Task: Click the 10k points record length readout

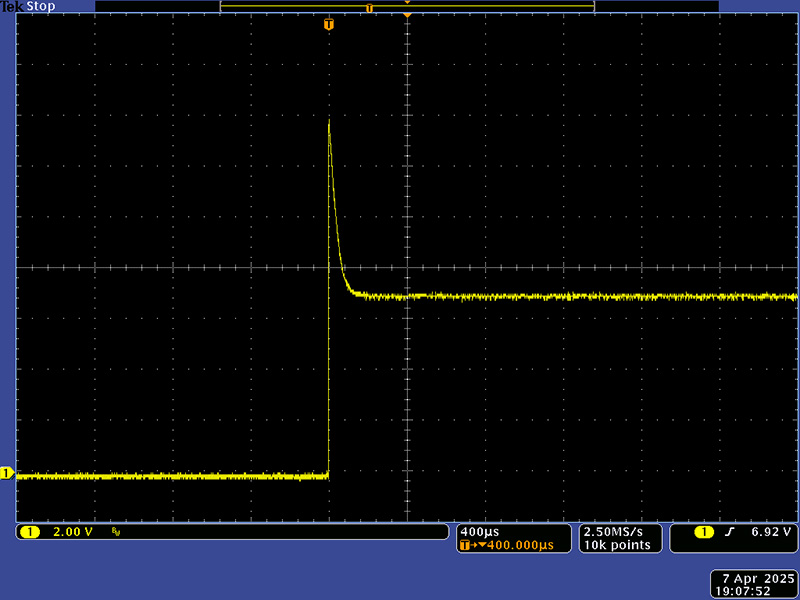Action: coord(616,545)
